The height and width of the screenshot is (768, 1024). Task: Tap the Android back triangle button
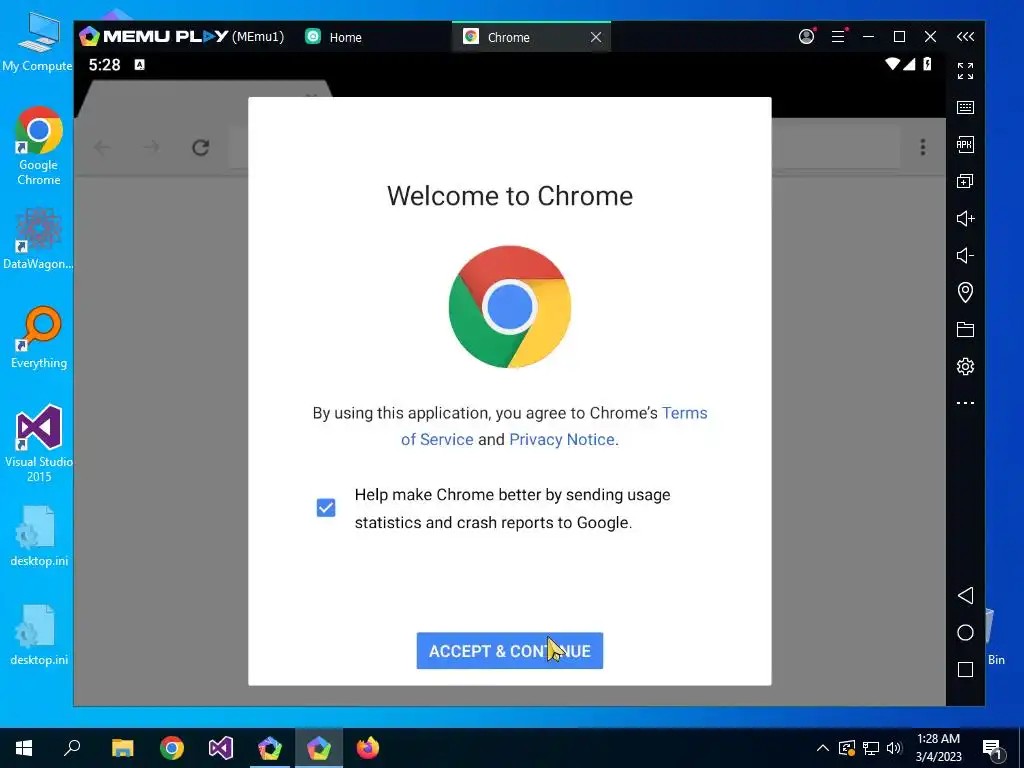click(x=965, y=595)
